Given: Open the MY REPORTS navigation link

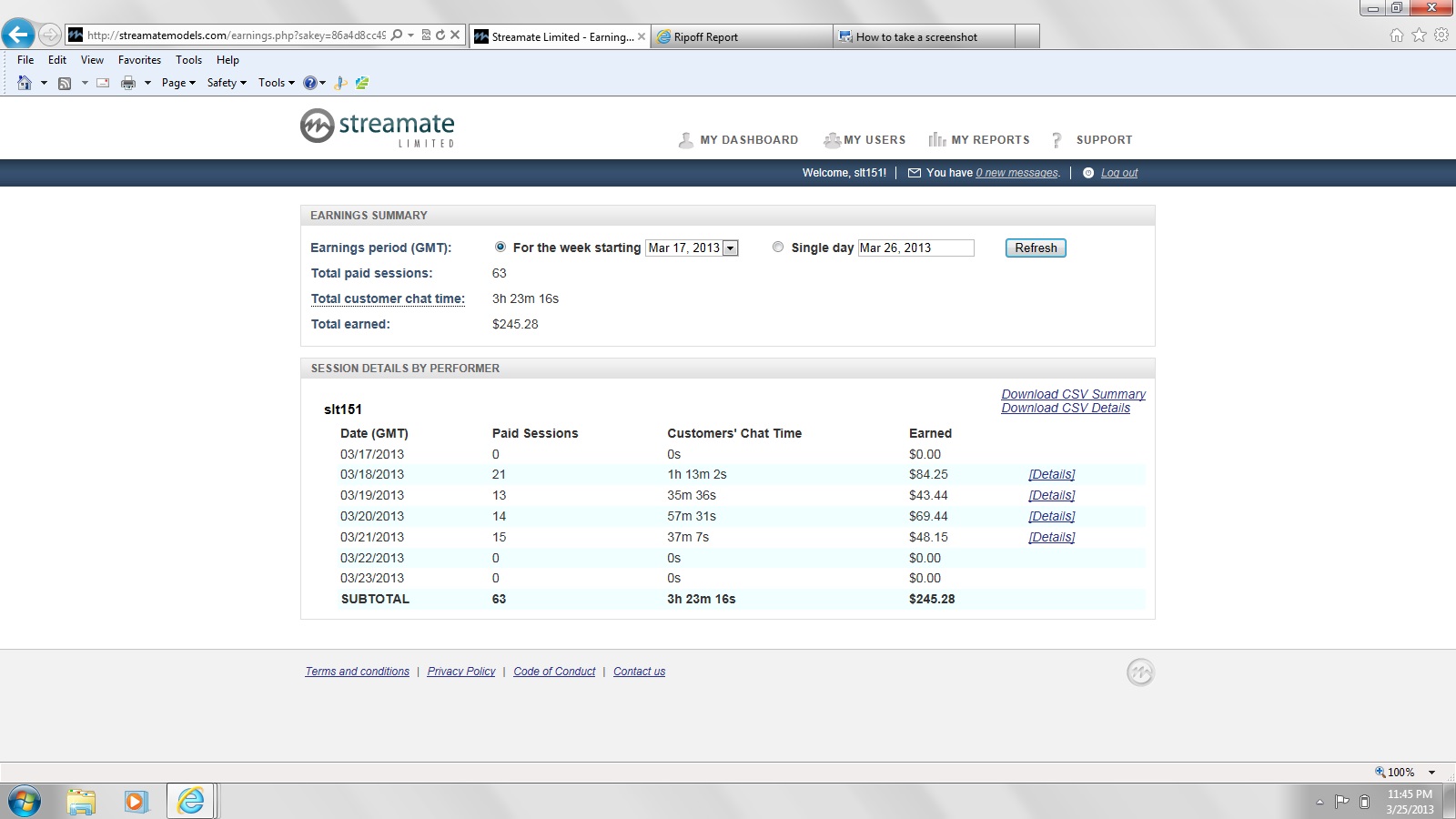Looking at the screenshot, I should [978, 140].
